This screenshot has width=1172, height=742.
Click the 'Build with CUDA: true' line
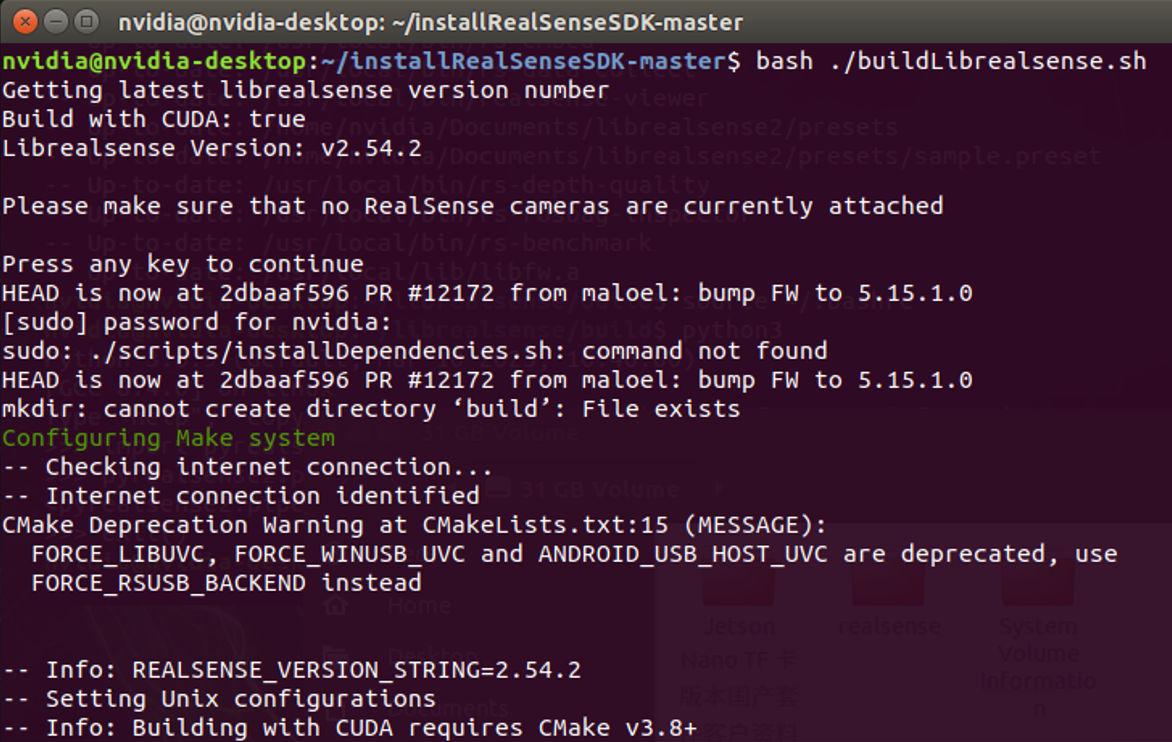153,119
